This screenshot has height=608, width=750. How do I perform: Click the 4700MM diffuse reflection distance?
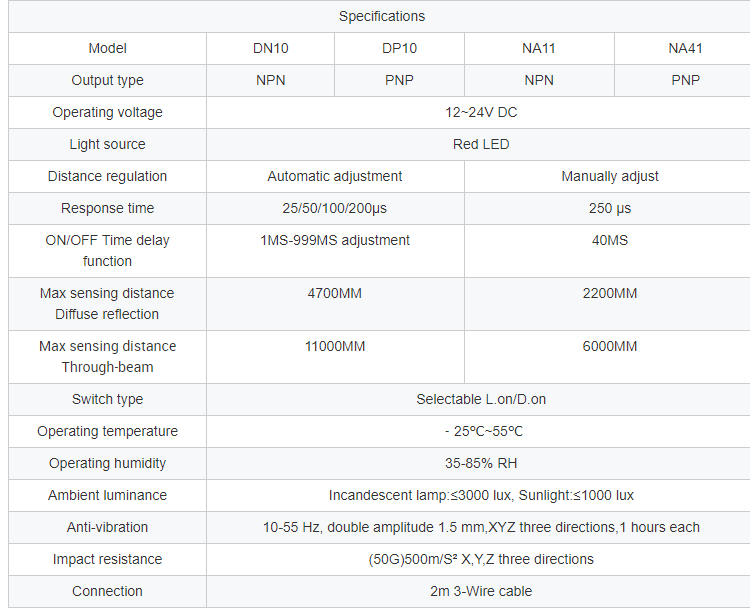(x=335, y=293)
